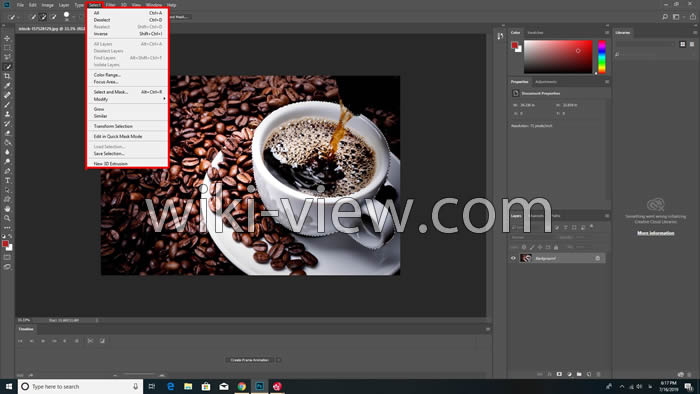This screenshot has width=700, height=394.
Task: Choose Save Selection menu item
Action: [127, 153]
